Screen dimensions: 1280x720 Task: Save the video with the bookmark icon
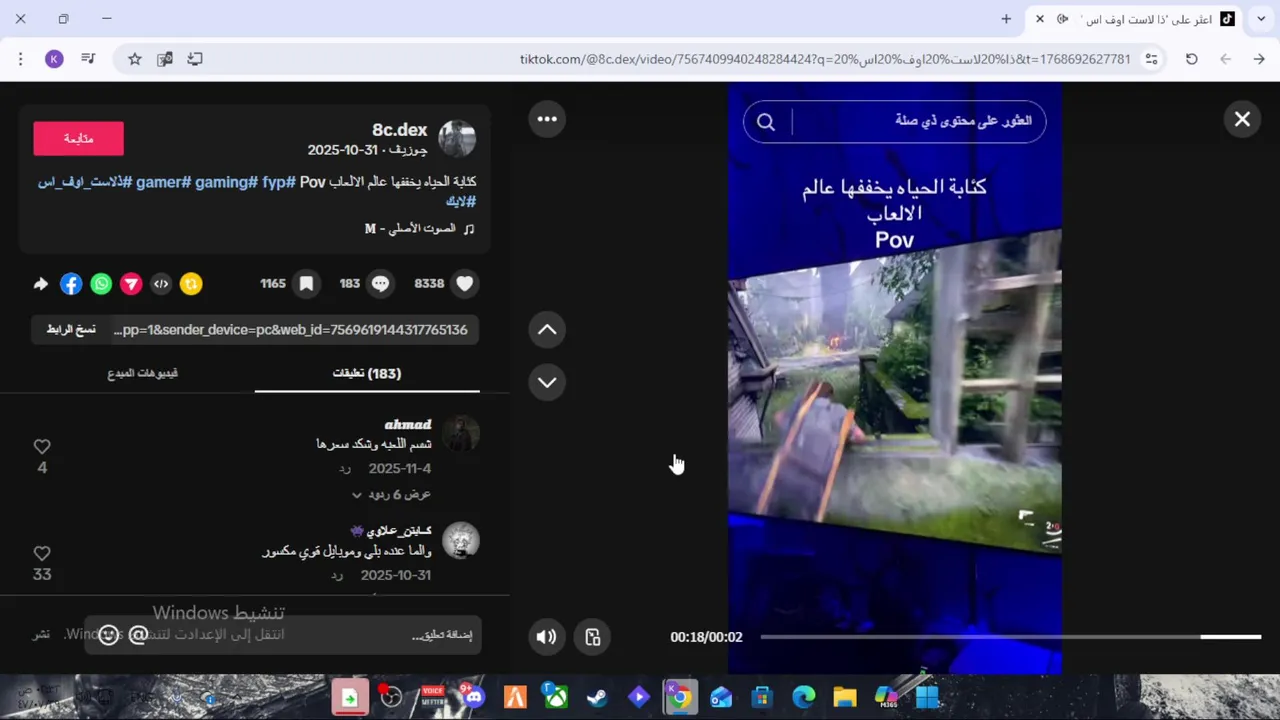[x=306, y=284]
